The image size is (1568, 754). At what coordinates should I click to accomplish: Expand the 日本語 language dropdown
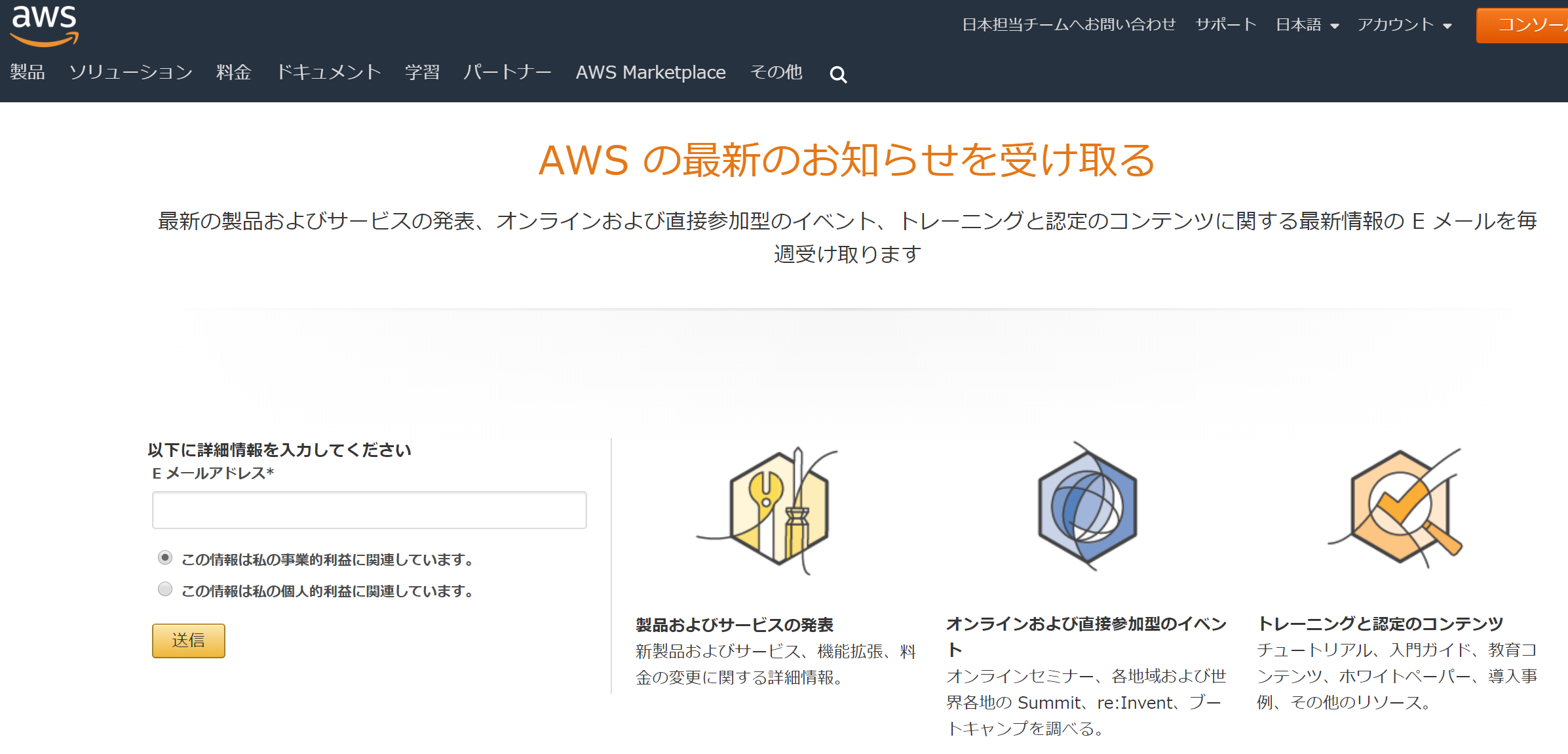coord(1307,25)
